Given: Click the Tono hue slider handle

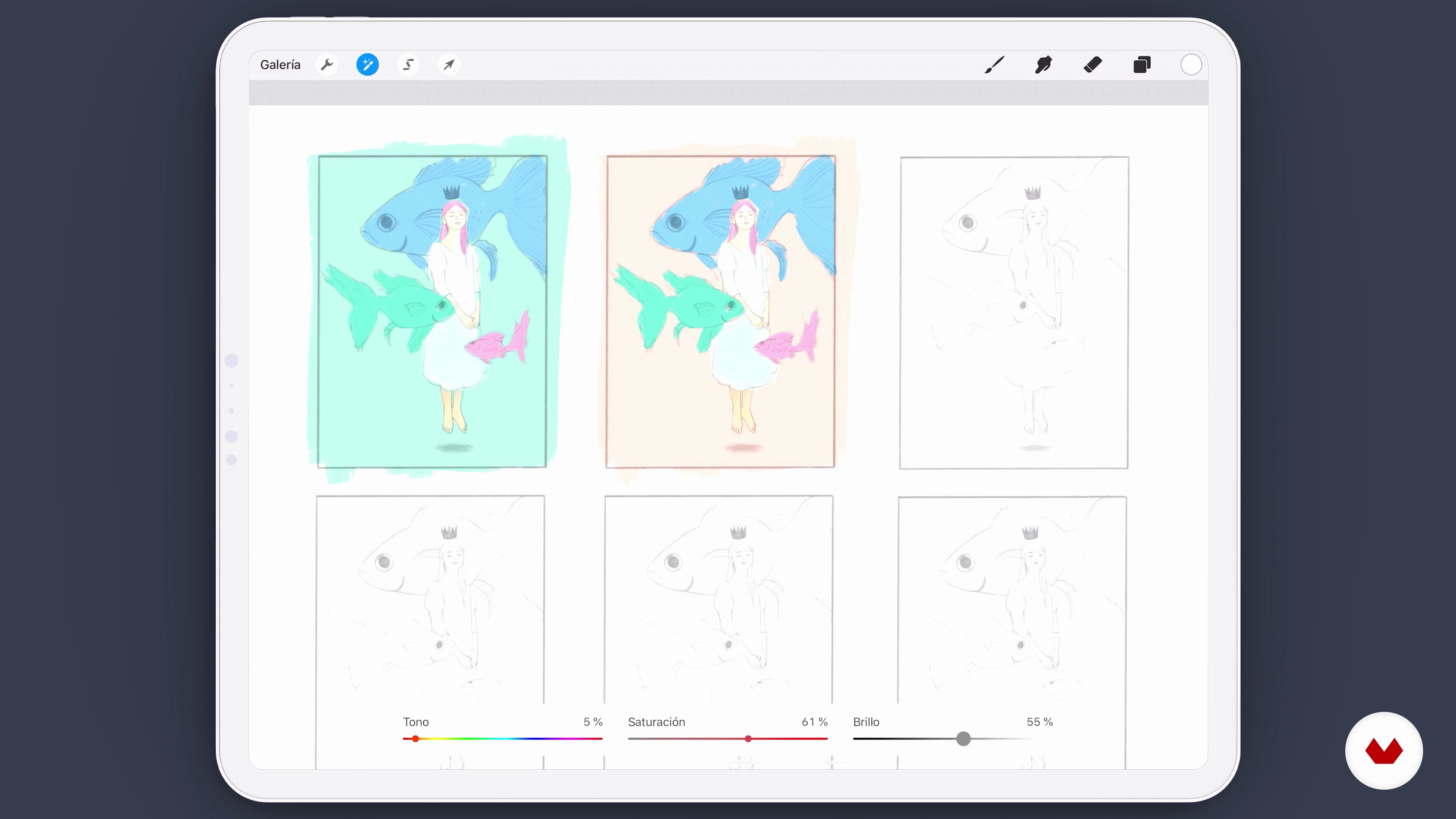Looking at the screenshot, I should pyautogui.click(x=416, y=739).
